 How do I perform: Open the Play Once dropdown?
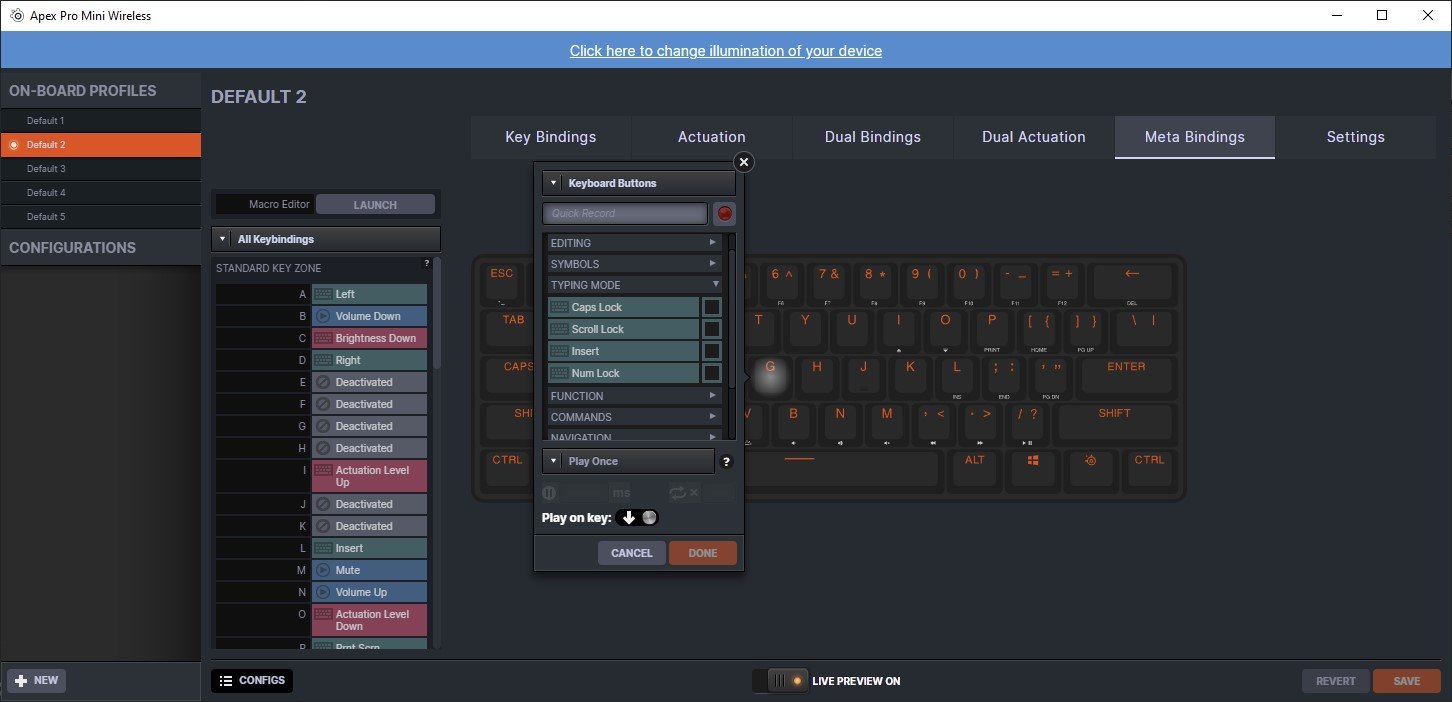pyautogui.click(x=627, y=461)
